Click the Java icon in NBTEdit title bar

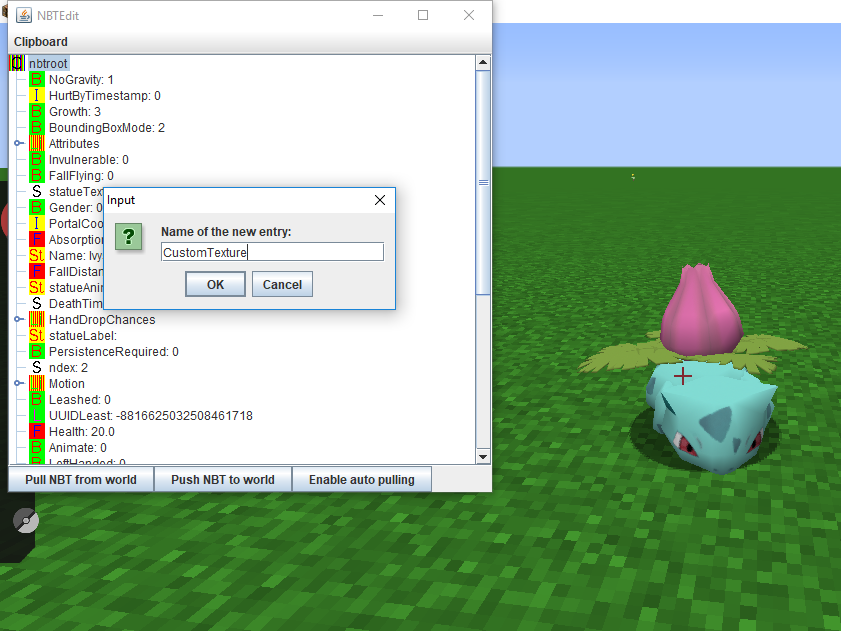click(24, 16)
